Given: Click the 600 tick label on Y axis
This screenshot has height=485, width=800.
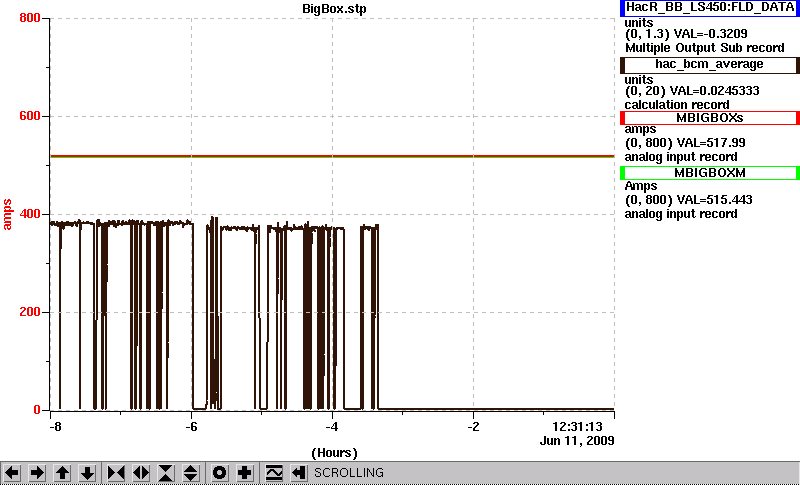Looking at the screenshot, I should click(x=30, y=116).
